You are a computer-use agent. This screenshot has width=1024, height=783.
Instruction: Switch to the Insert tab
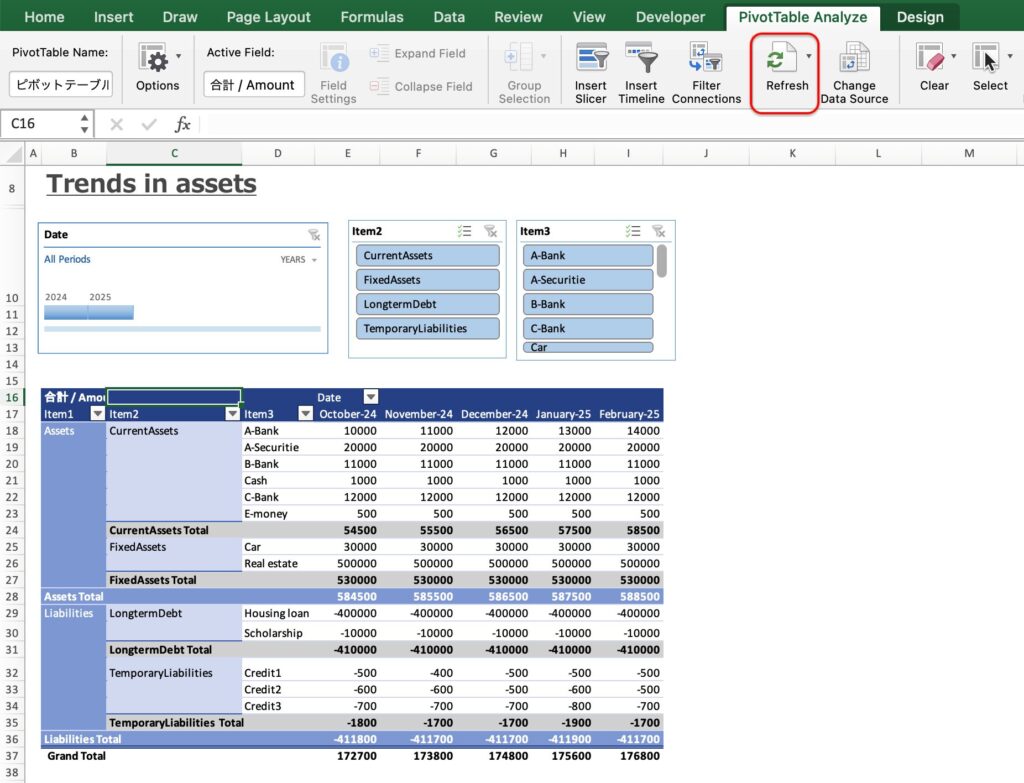pyautogui.click(x=114, y=17)
